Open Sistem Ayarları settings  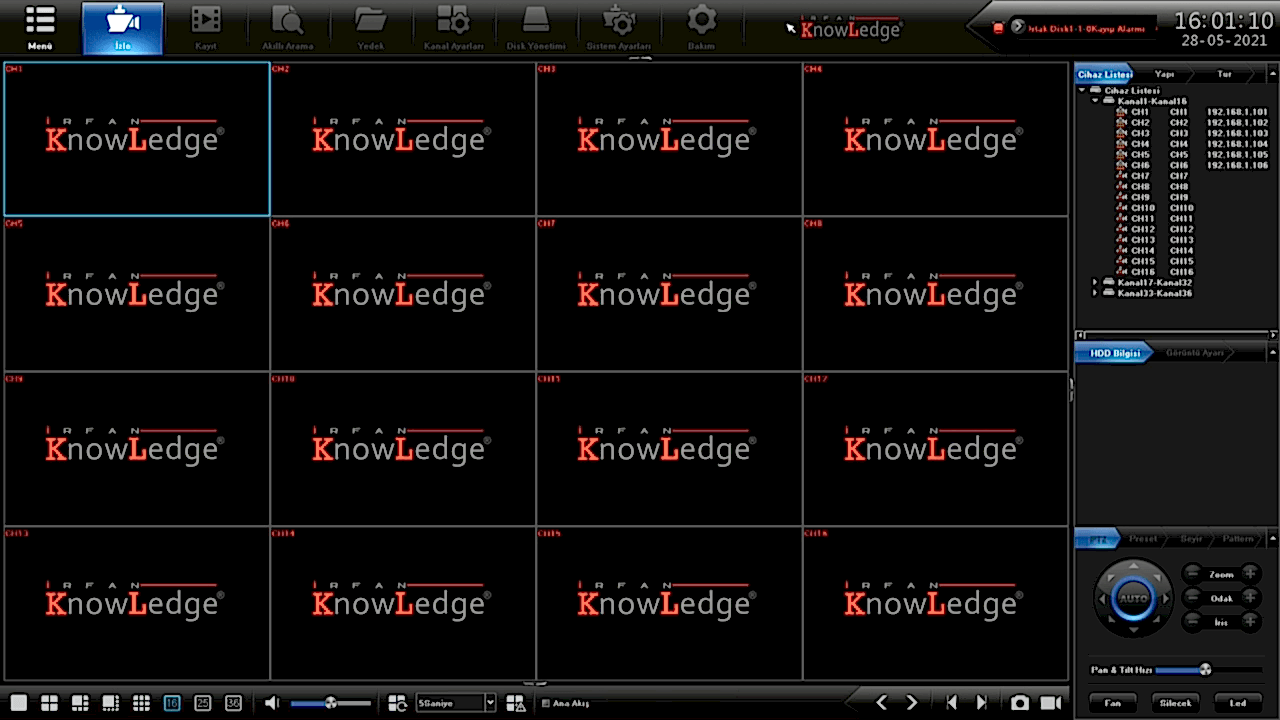619,27
